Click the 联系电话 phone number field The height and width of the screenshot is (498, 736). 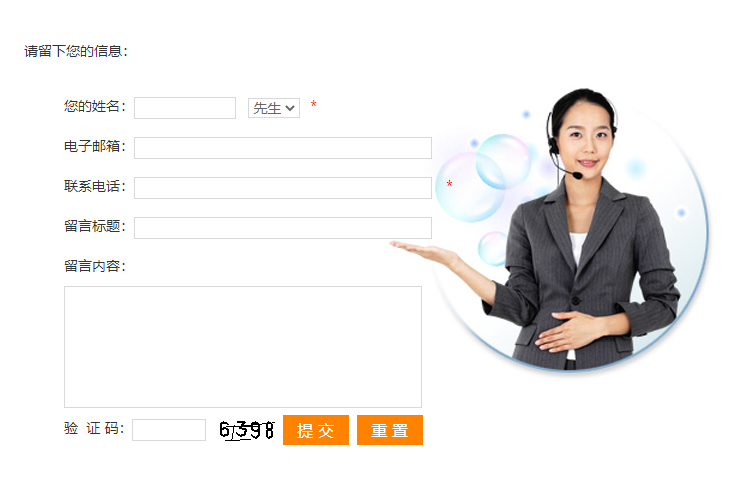tap(283, 188)
